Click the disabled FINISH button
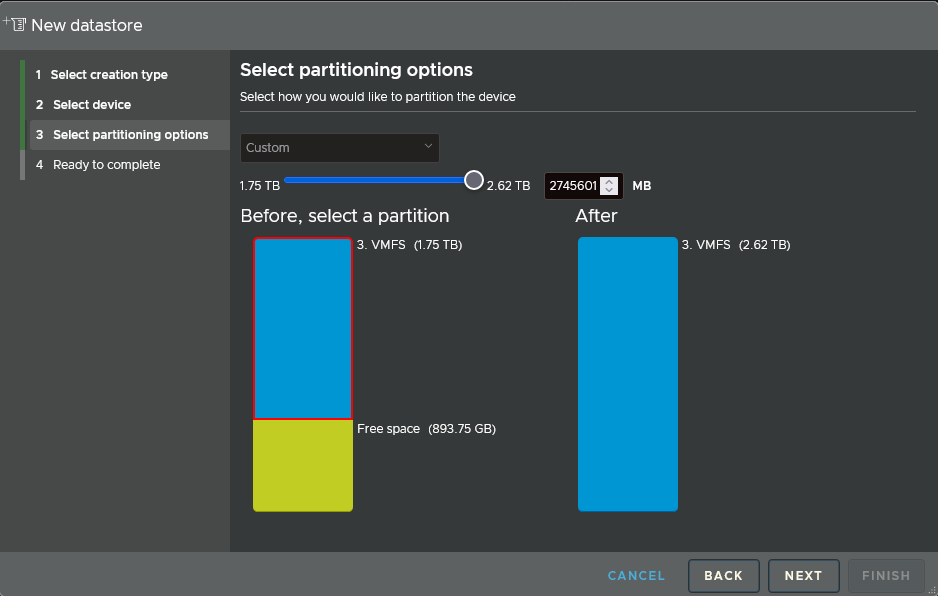938x596 pixels. 886,575
